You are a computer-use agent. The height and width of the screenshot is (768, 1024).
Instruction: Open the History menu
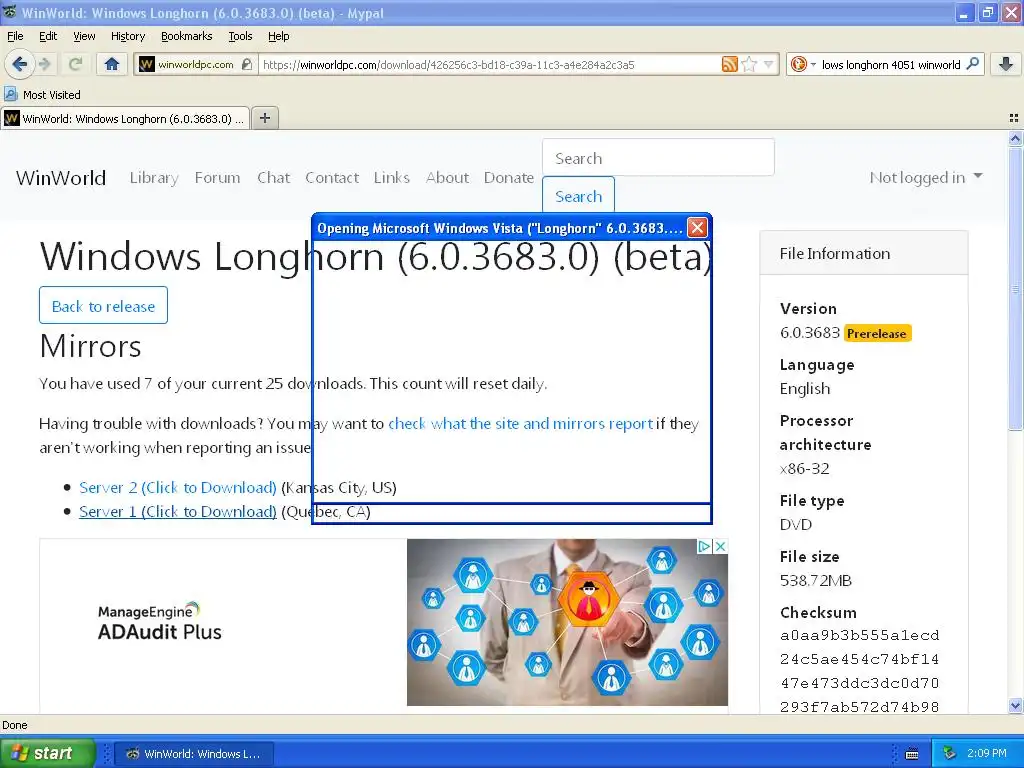click(127, 36)
